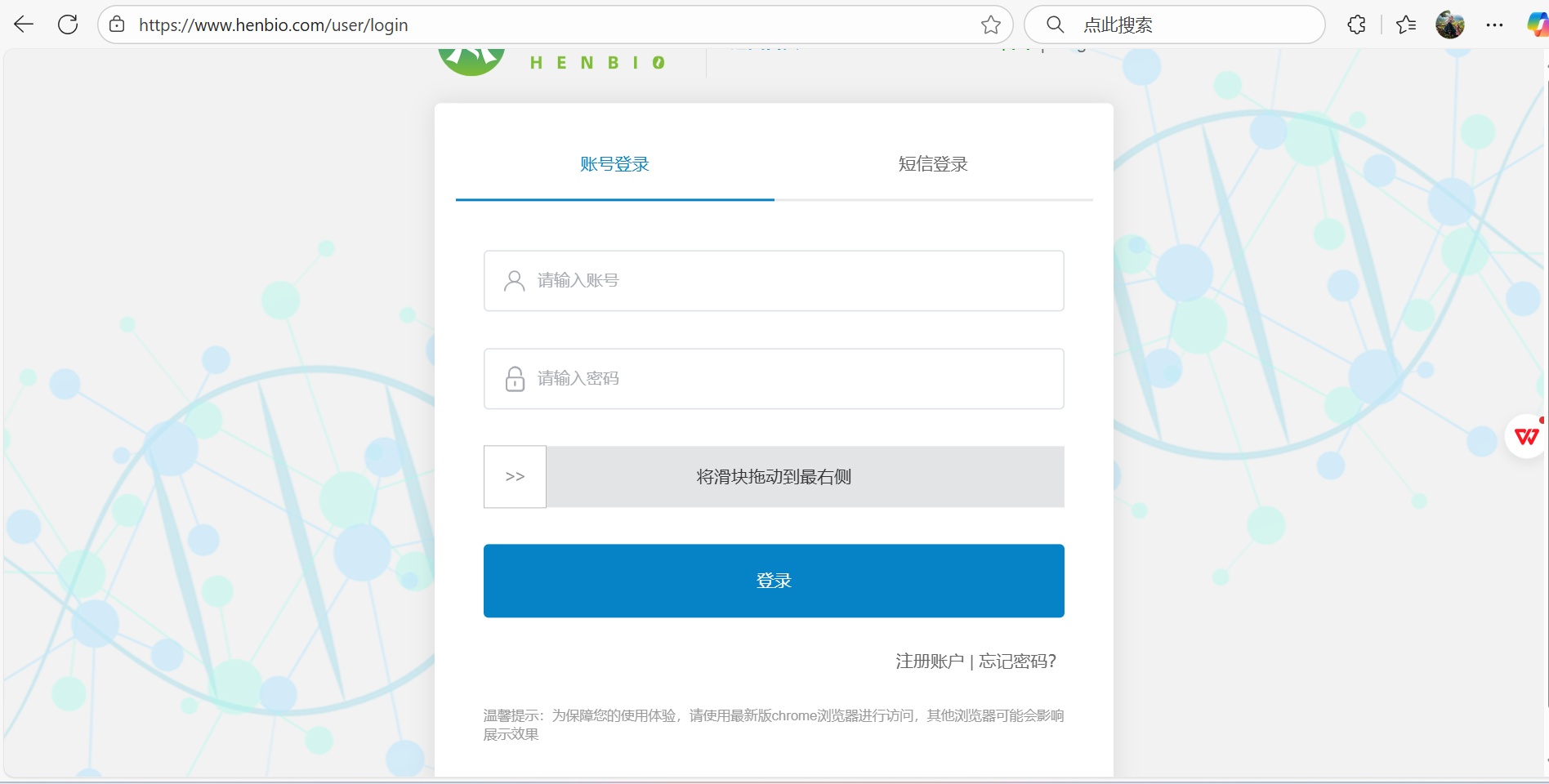View site information via the lock icon
Screen dimensions: 1549x784
point(116,24)
